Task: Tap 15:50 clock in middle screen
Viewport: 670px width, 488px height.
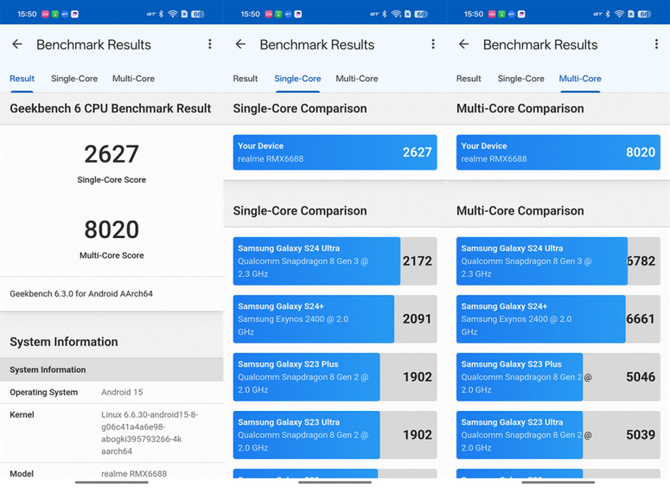Action: click(x=250, y=14)
